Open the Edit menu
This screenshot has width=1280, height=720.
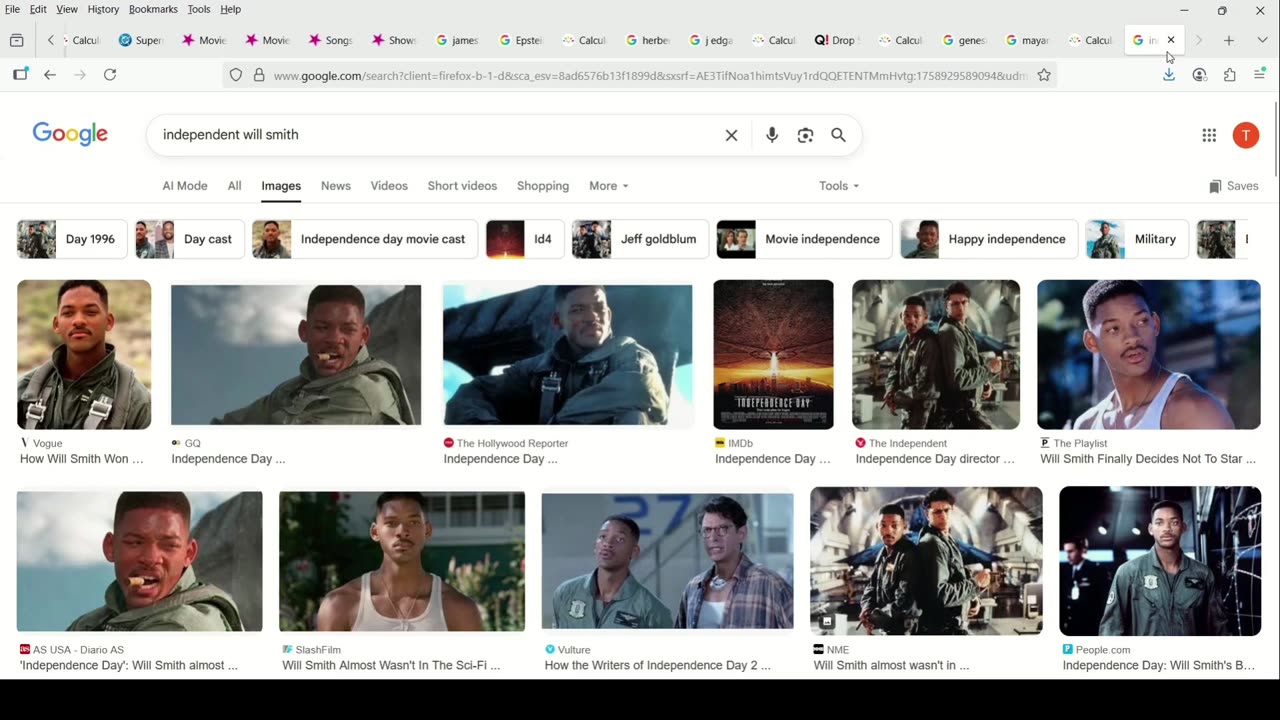coord(38,9)
